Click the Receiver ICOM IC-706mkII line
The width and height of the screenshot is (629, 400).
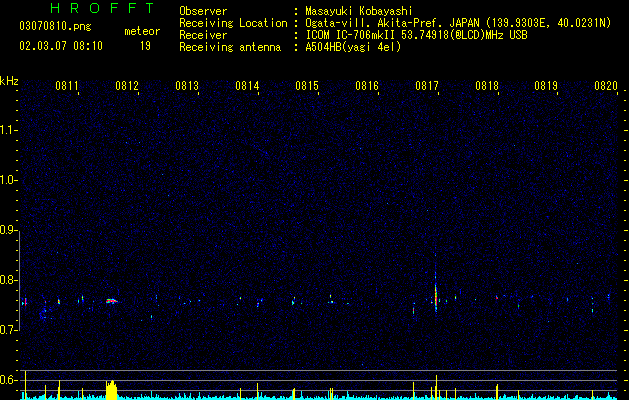353,35
